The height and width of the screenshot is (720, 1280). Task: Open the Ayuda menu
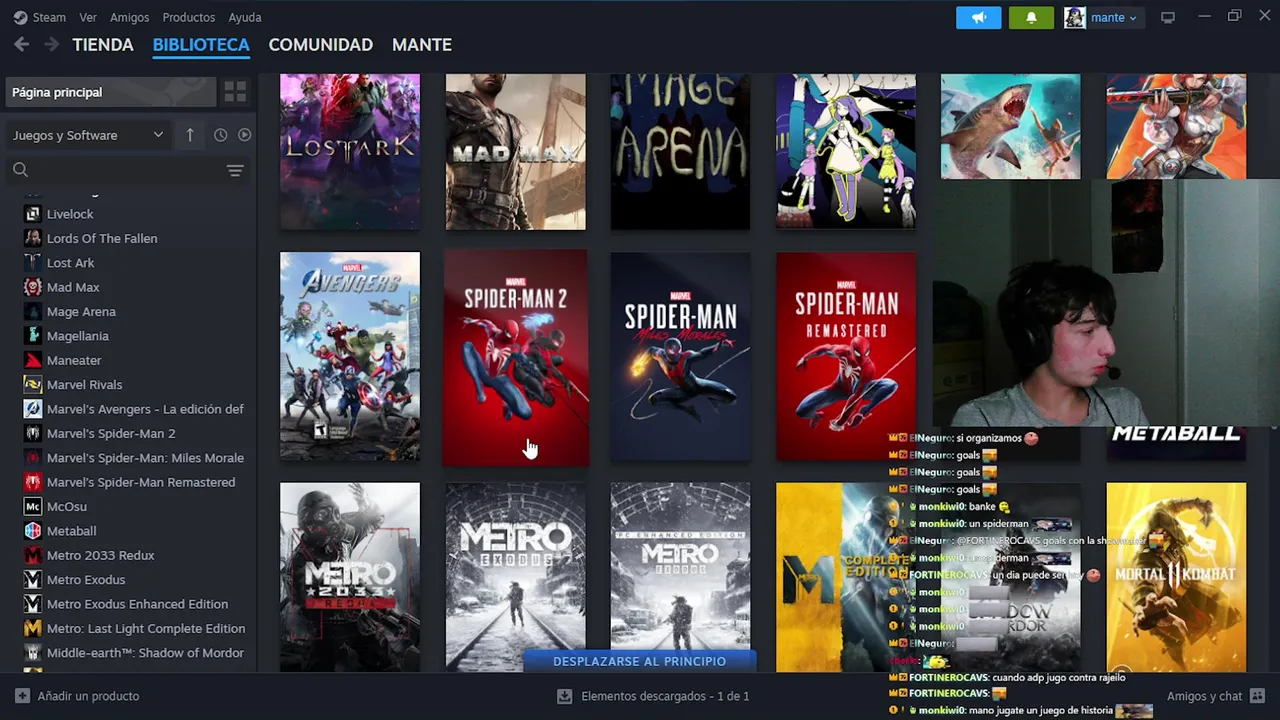[245, 17]
